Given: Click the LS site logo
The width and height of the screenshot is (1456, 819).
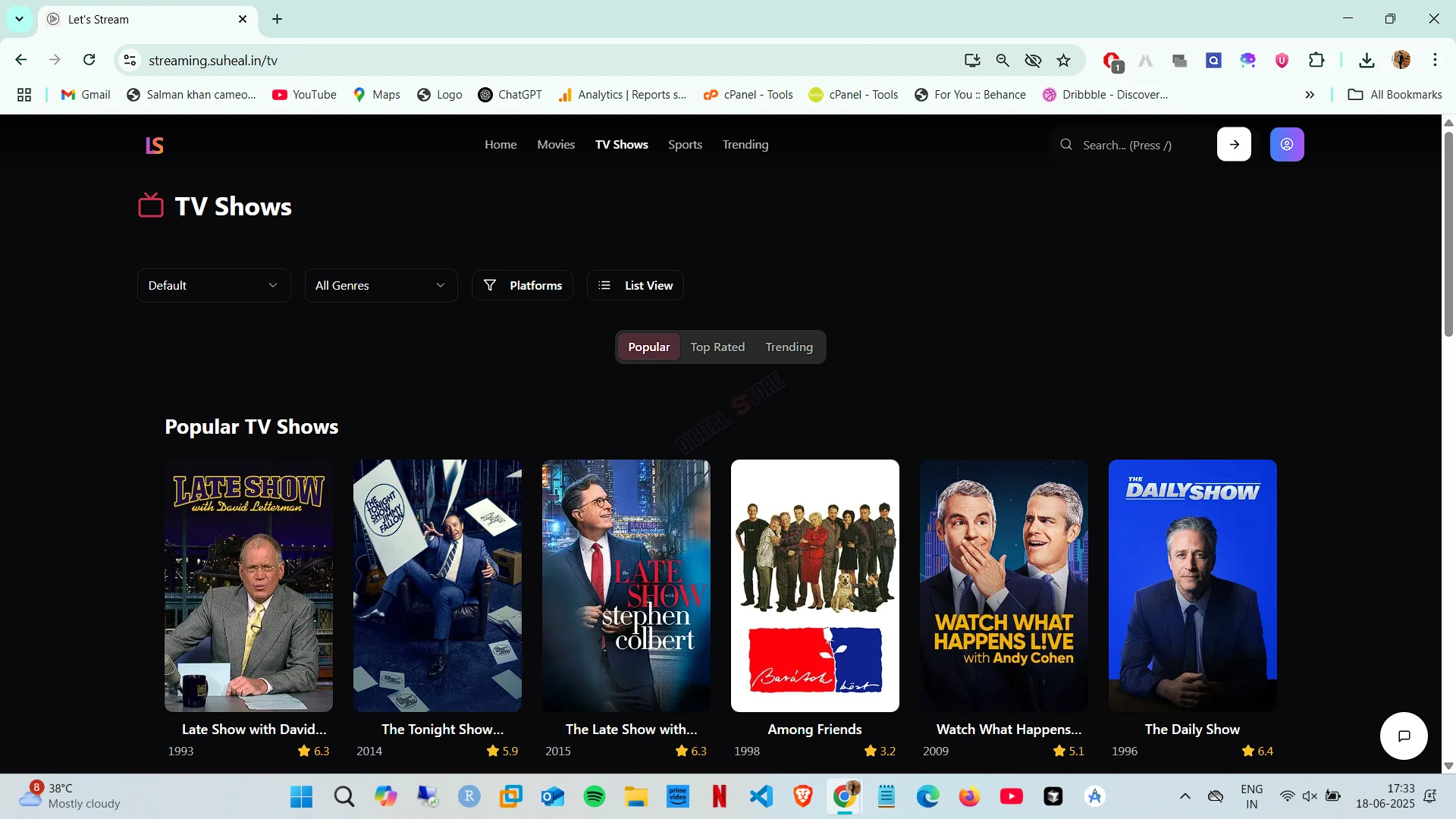Looking at the screenshot, I should tap(155, 145).
